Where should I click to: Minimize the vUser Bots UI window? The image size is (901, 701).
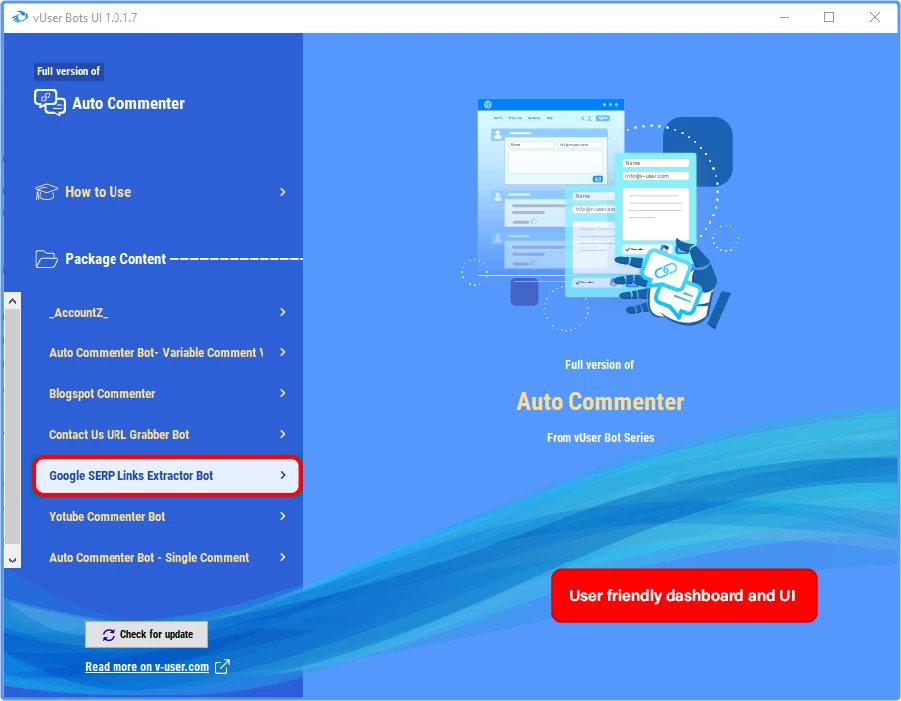pyautogui.click(x=784, y=17)
